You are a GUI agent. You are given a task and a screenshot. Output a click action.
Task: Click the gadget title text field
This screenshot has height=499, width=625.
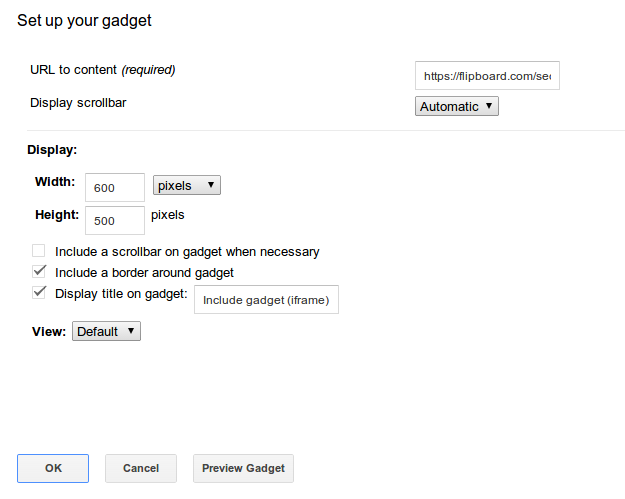coord(266,300)
